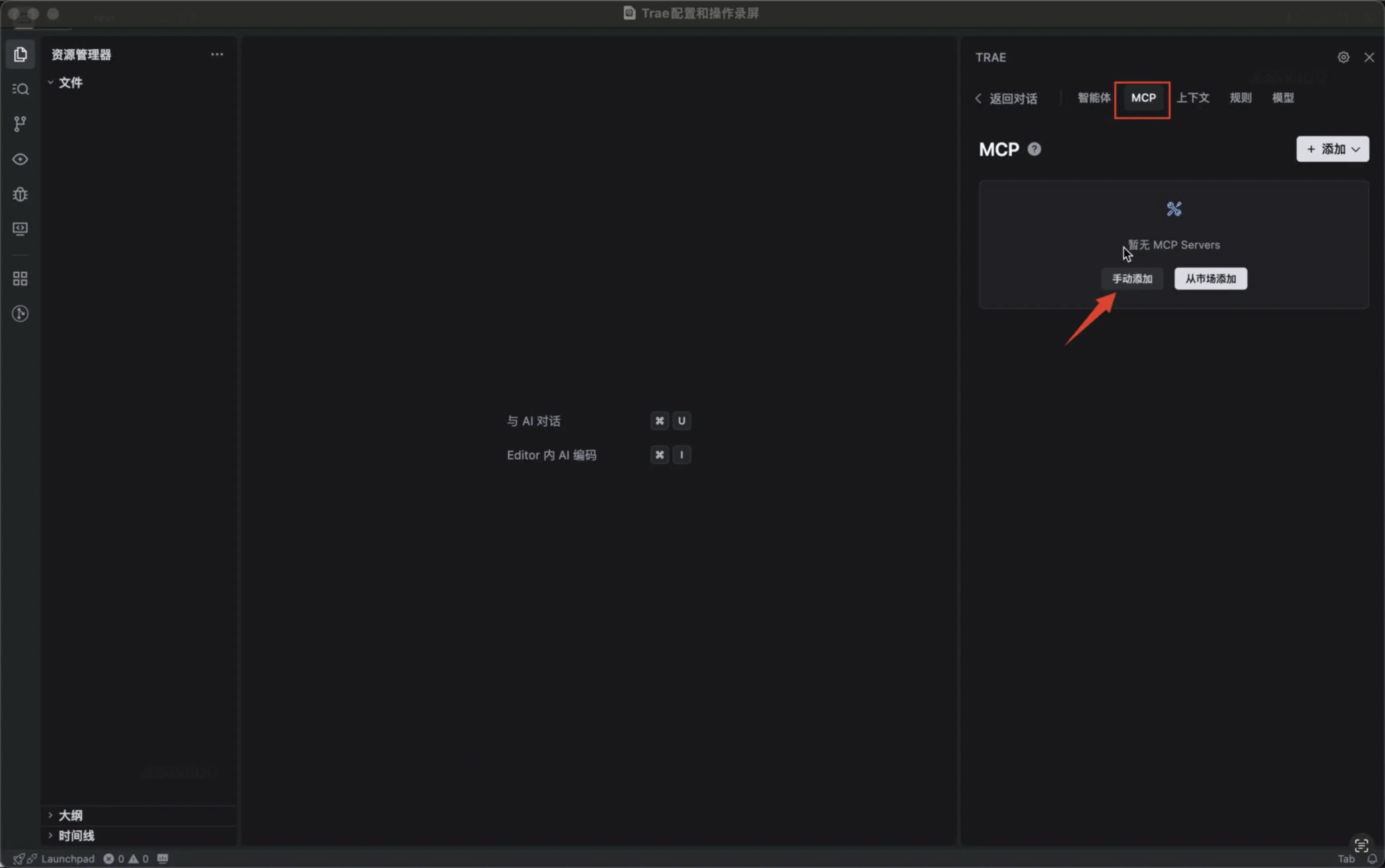Click the eye-shaped preview icon in sidebar
The width and height of the screenshot is (1385, 868).
pos(20,159)
